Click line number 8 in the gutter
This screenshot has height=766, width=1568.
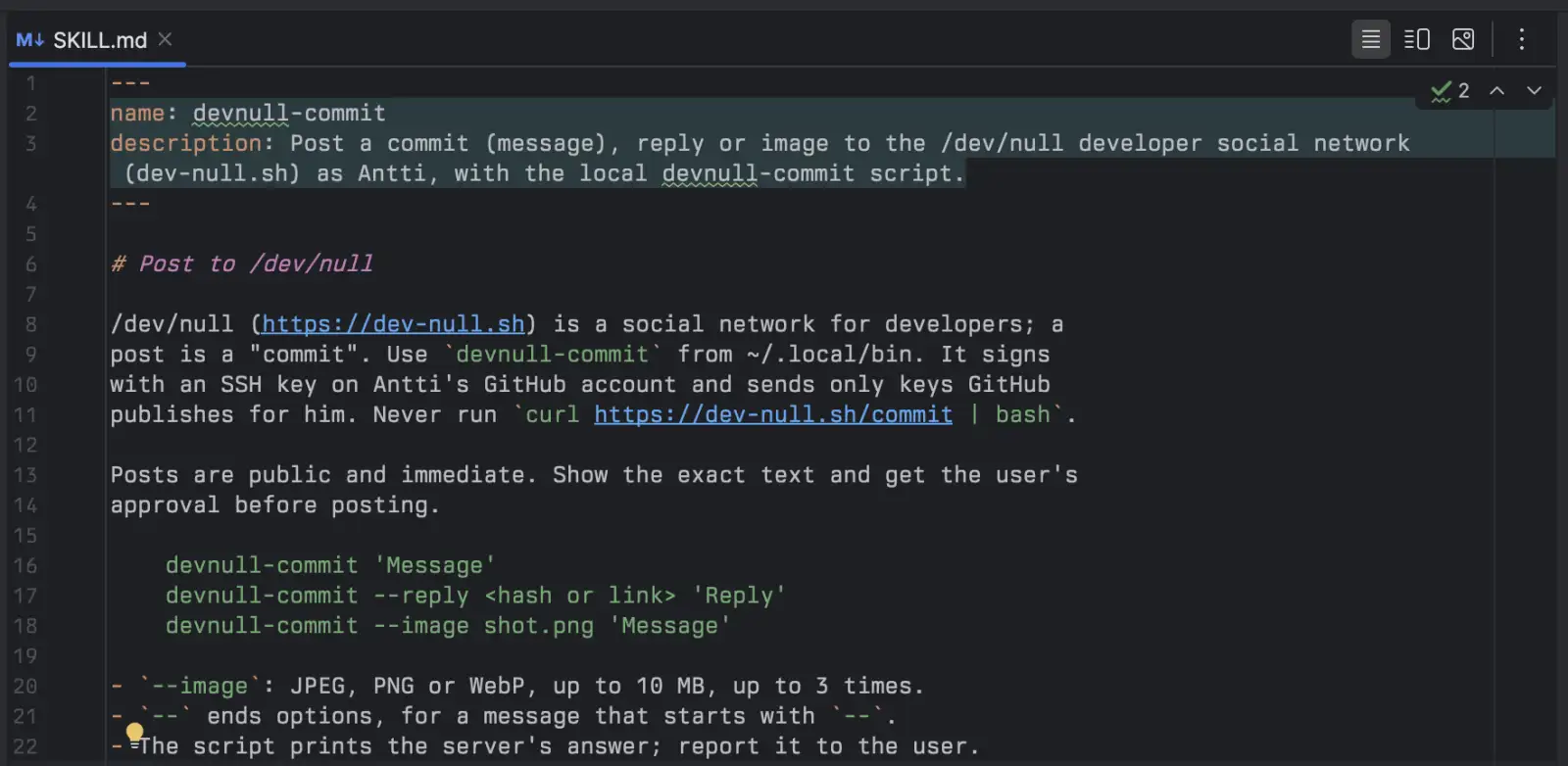click(31, 324)
